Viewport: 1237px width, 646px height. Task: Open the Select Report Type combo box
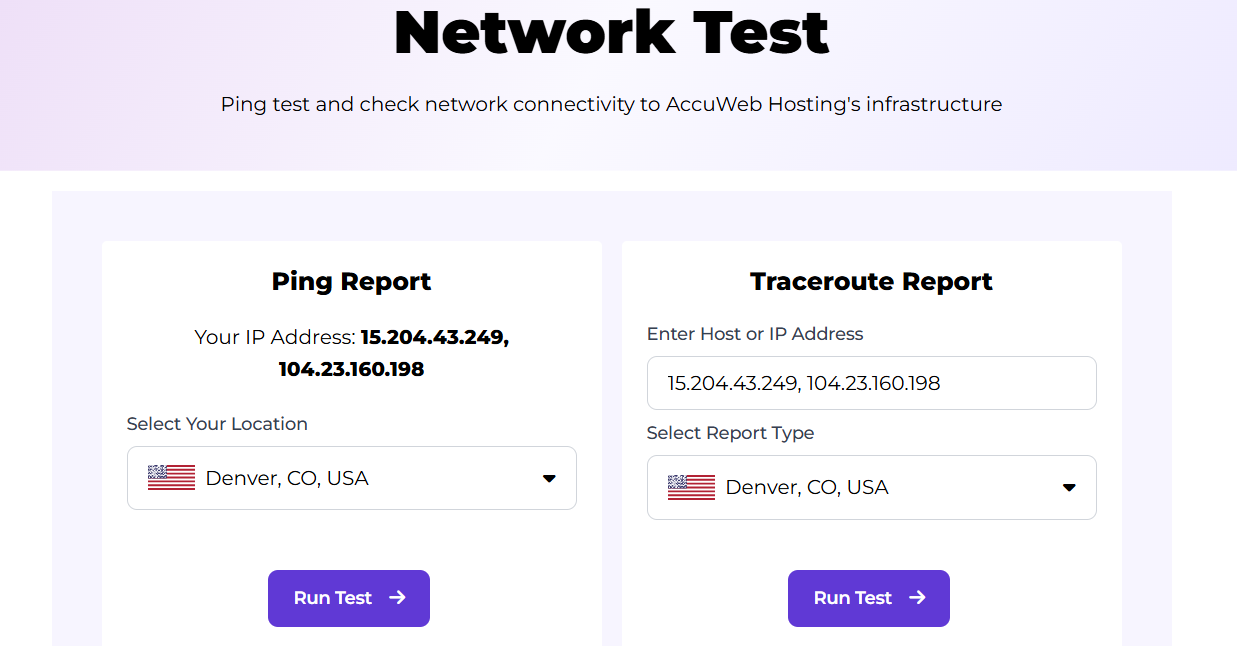[x=872, y=487]
